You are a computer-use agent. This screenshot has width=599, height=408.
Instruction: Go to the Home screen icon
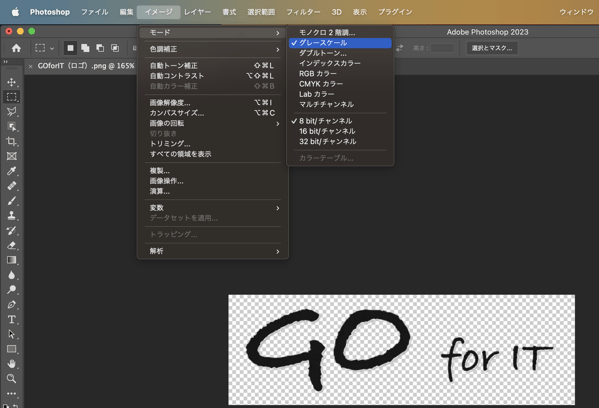16,48
